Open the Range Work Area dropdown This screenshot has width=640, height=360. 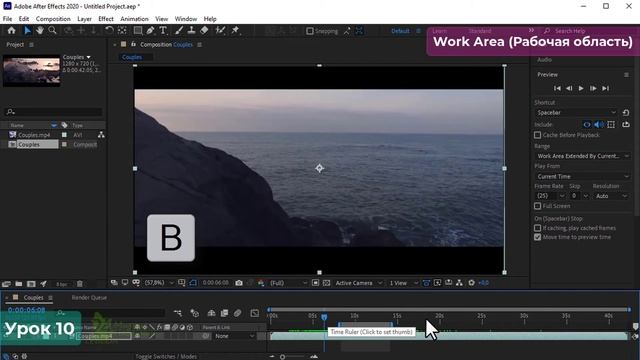[x=582, y=156]
